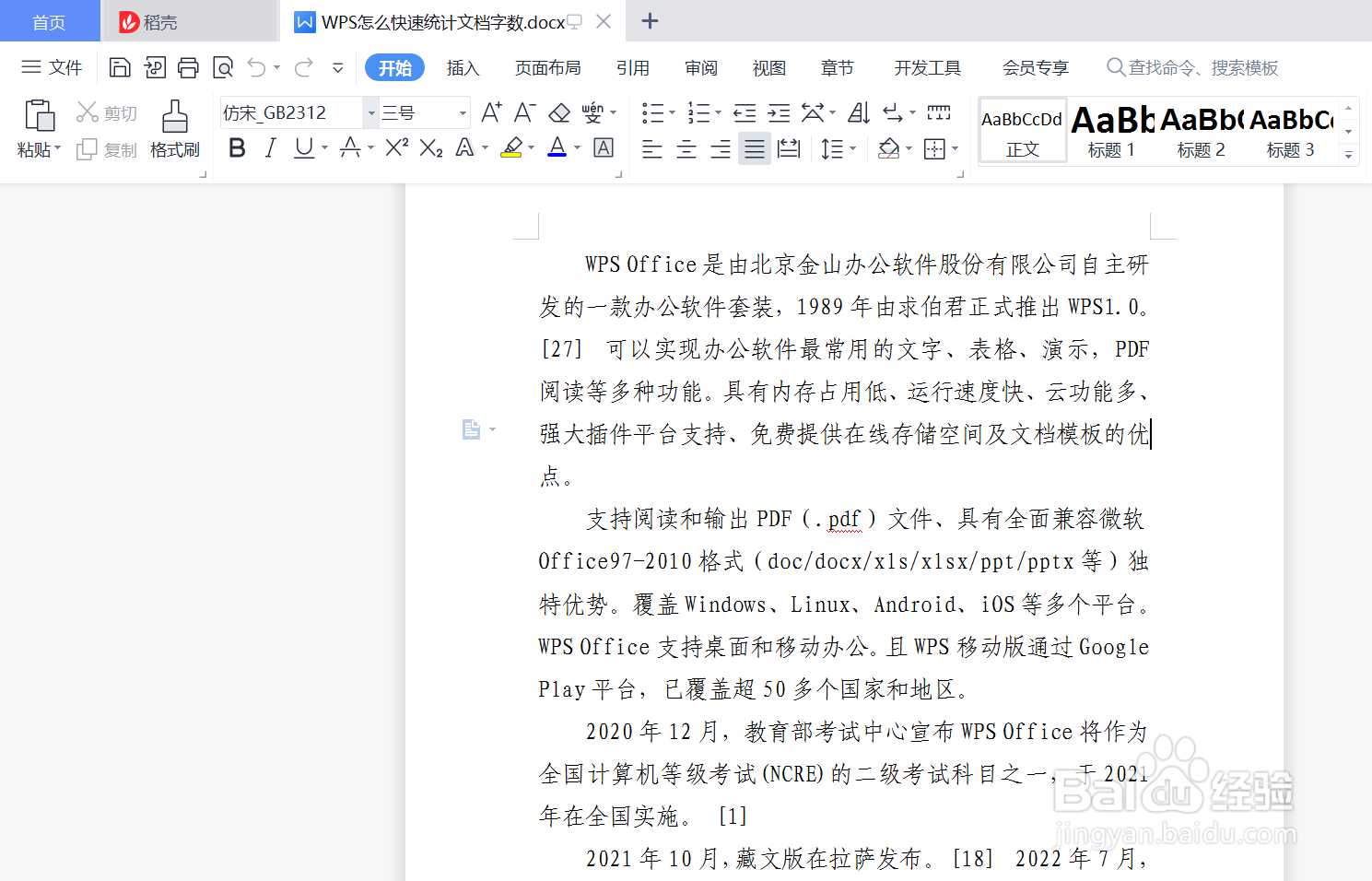Open the 文件 menu

click(x=51, y=66)
